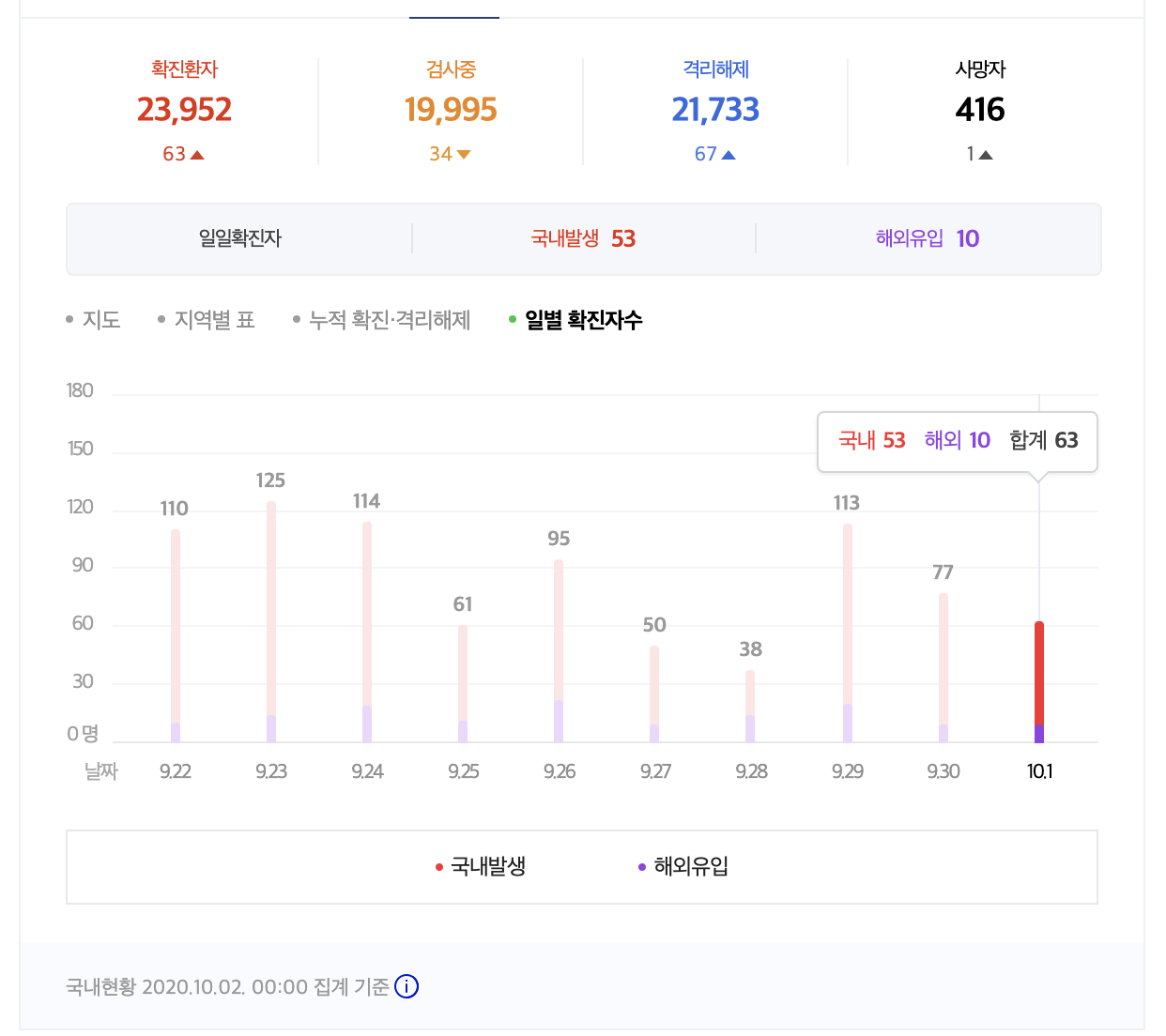
Task: Click the 9.27 bar labeled 50
Action: (654, 694)
